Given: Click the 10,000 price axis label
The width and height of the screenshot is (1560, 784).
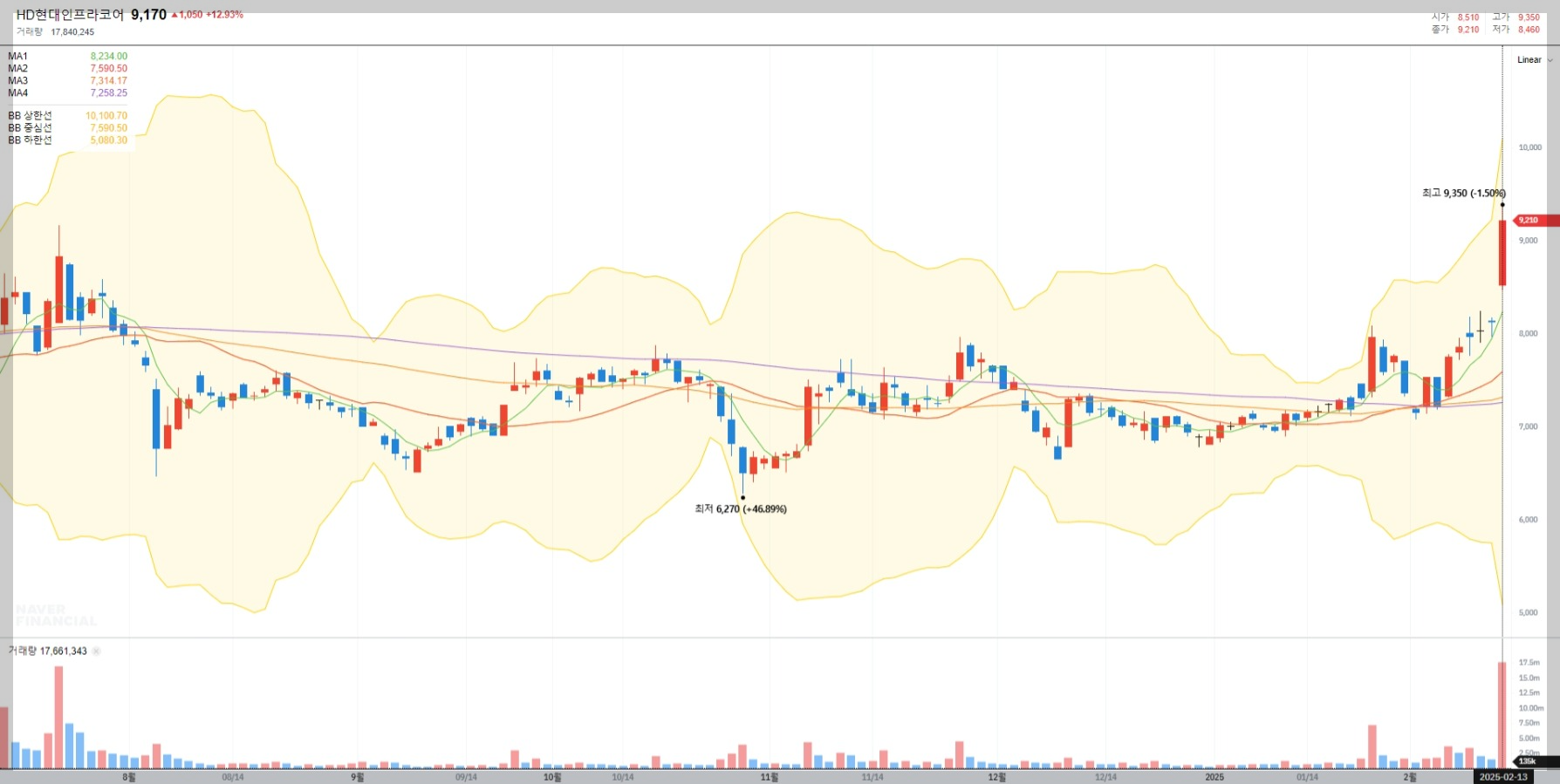Looking at the screenshot, I should pyautogui.click(x=1530, y=147).
